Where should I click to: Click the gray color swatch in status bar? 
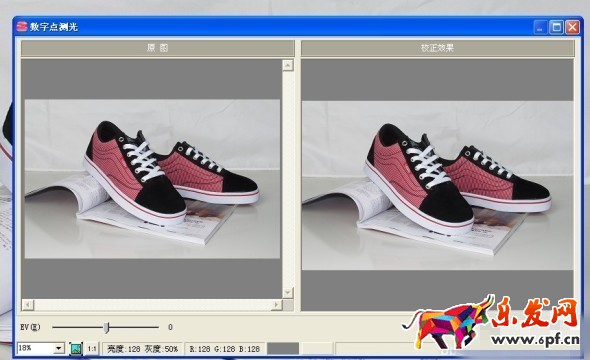click(283, 349)
